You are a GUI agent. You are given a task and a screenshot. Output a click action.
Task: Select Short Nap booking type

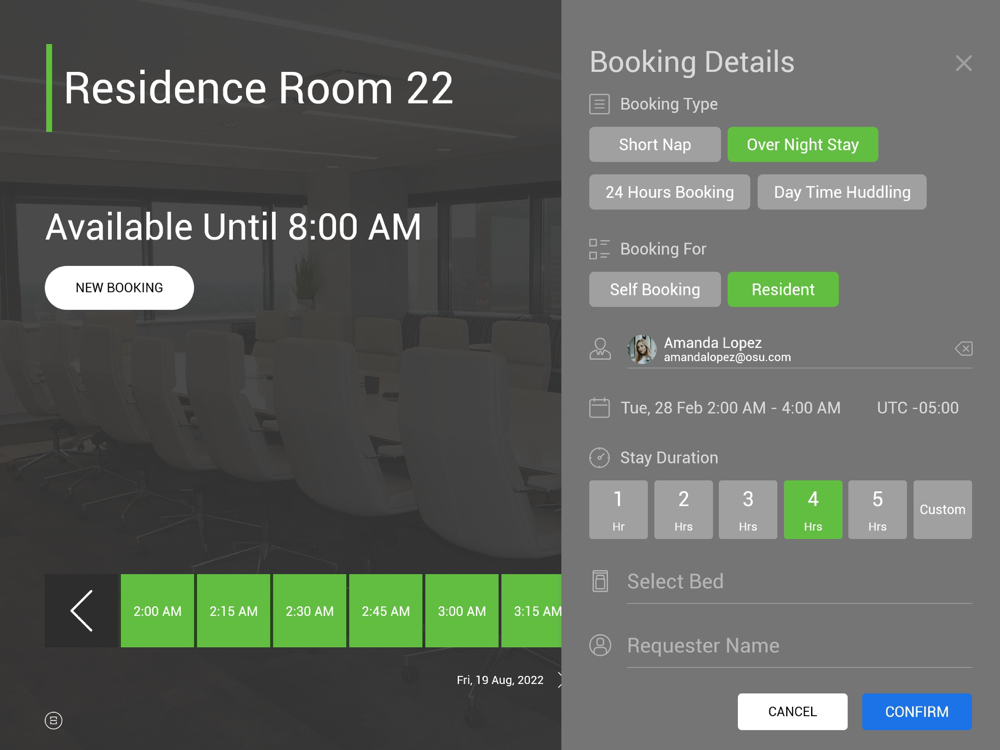pyautogui.click(x=654, y=144)
